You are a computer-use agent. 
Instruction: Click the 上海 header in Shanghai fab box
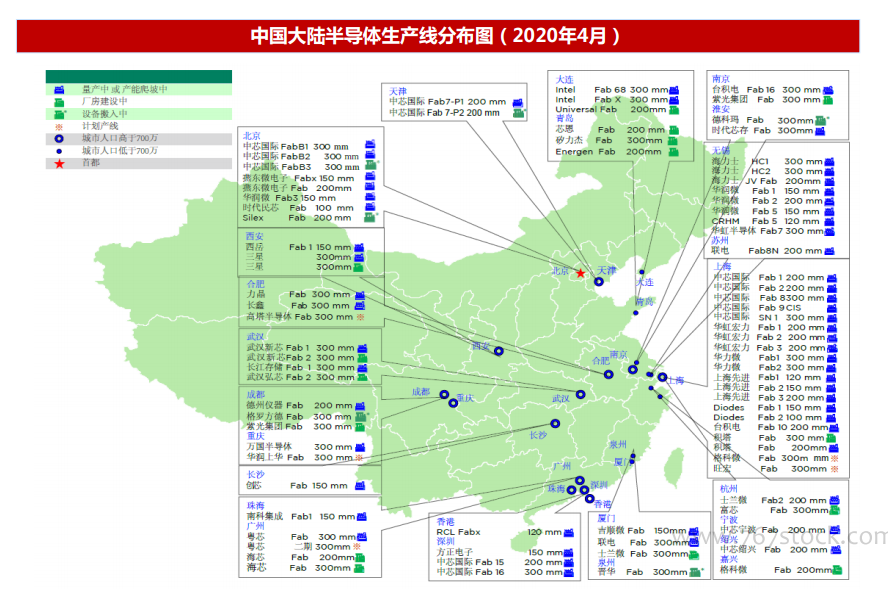tap(722, 266)
